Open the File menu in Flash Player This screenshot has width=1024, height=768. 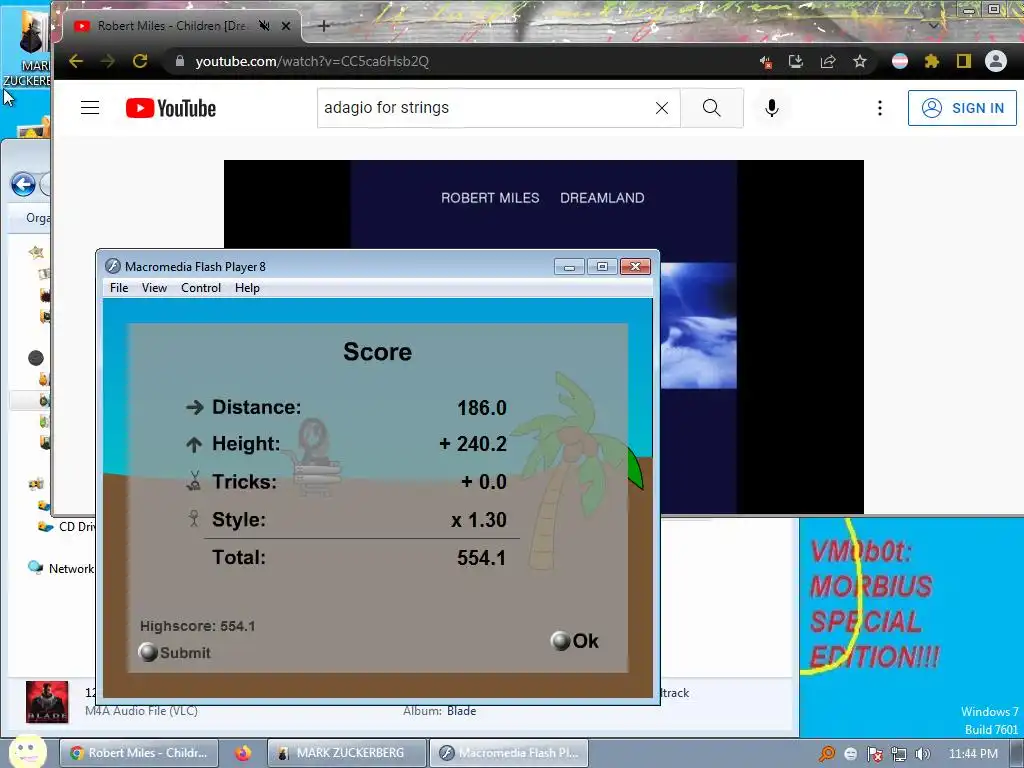[119, 288]
